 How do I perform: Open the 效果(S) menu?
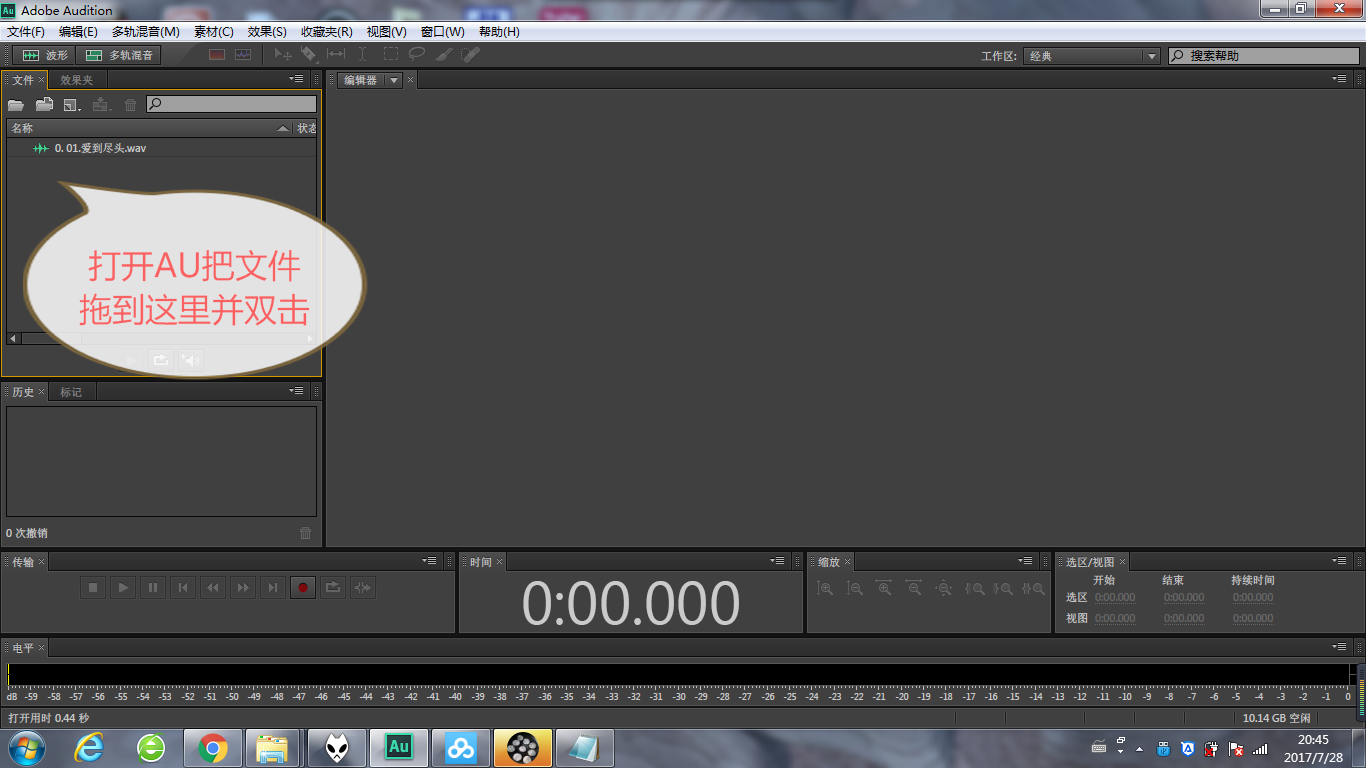tap(267, 32)
